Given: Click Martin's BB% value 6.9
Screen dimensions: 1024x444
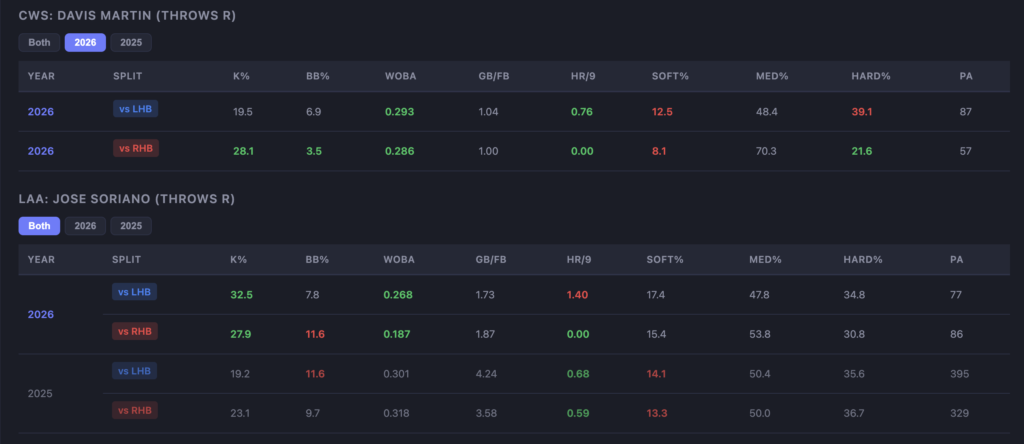Looking at the screenshot, I should [313, 112].
